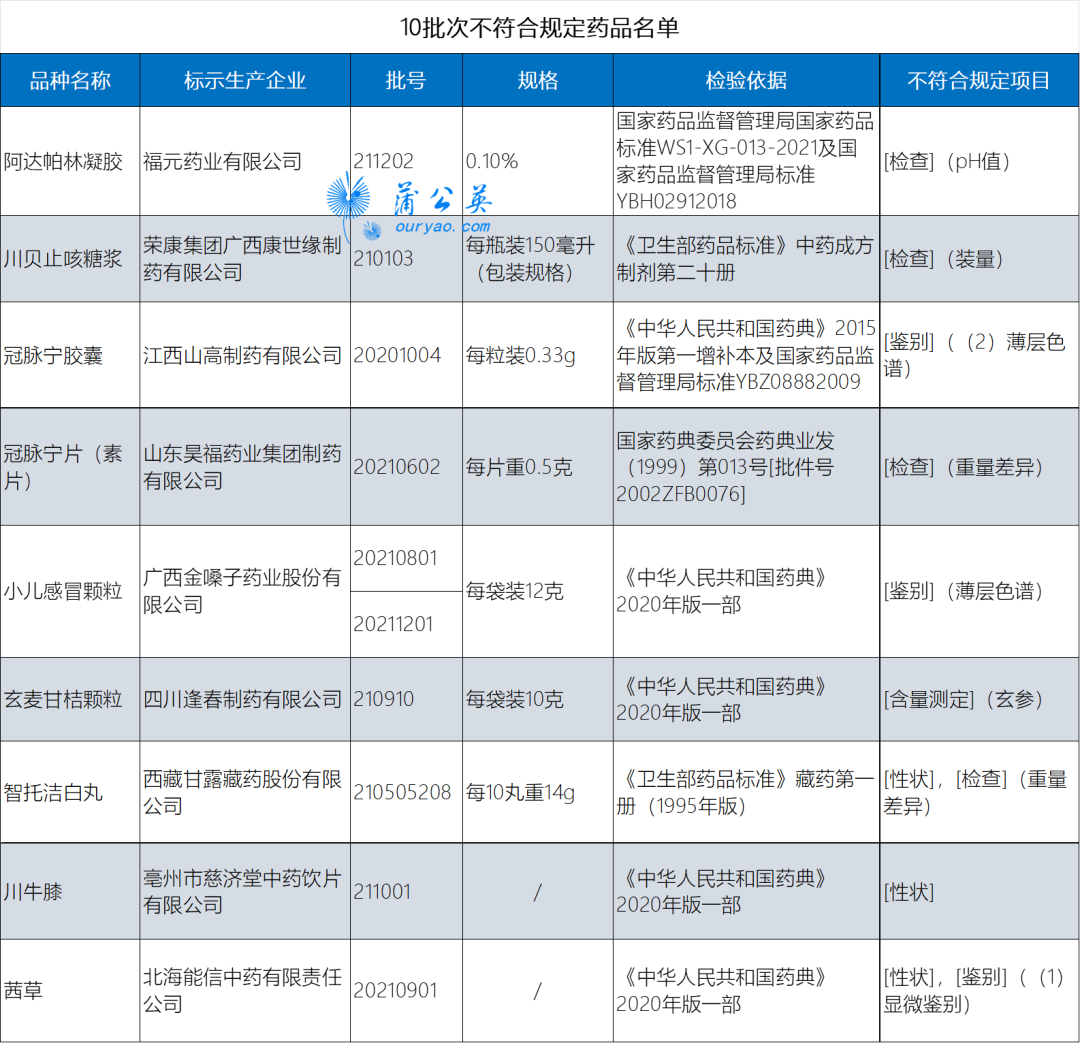This screenshot has height=1043, width=1080.
Task: Select specification cell 0.10%
Action: [x=538, y=161]
